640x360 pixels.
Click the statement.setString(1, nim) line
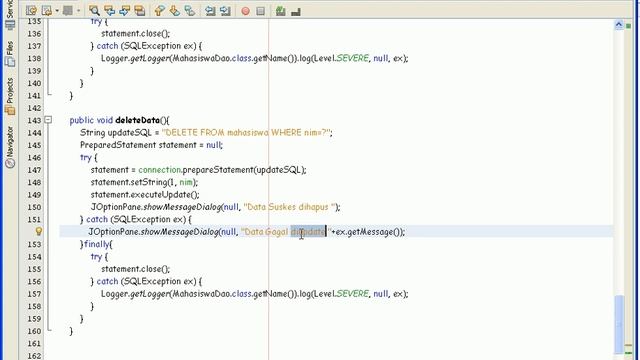pos(144,182)
